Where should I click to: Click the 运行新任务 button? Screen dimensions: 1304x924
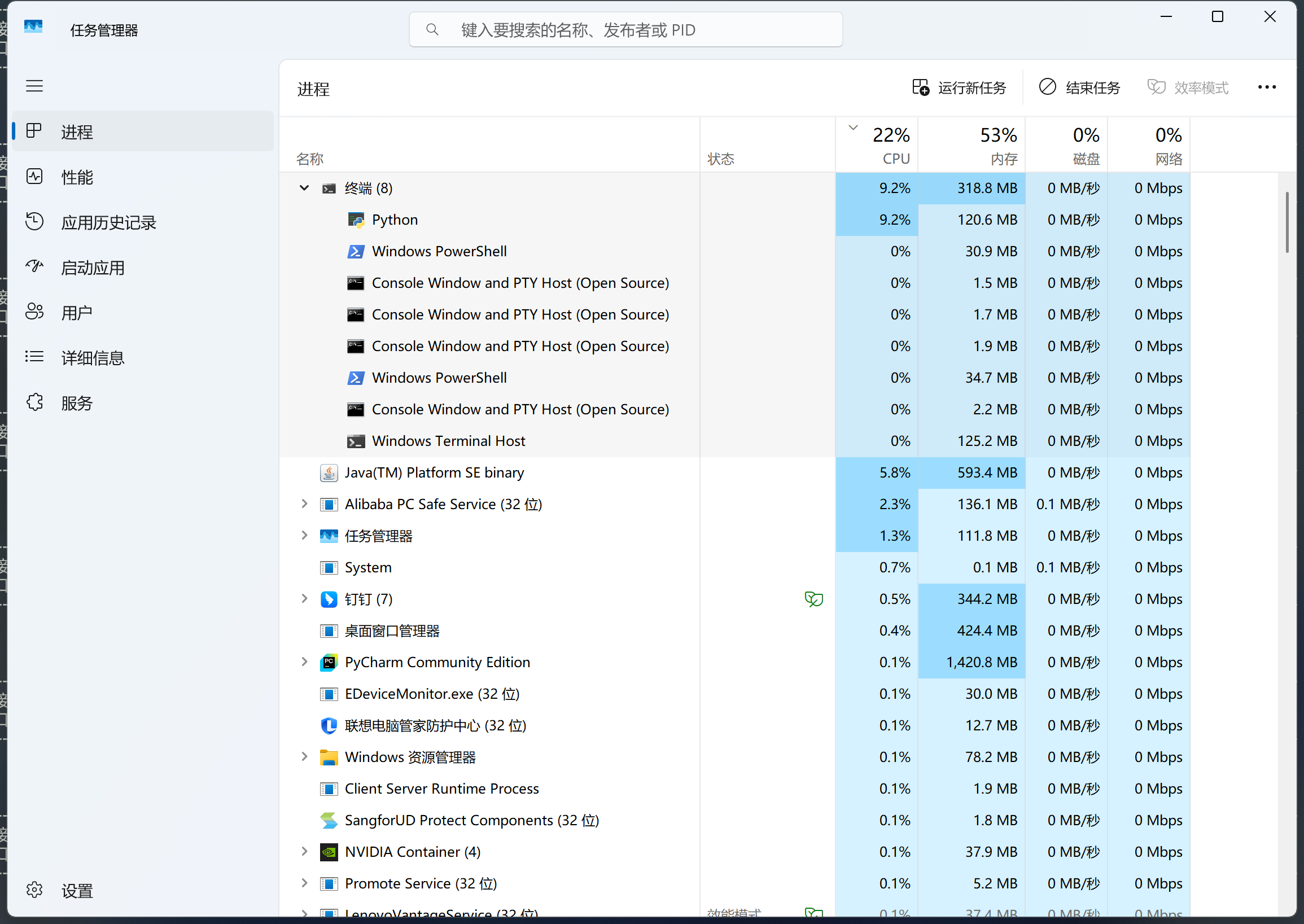pos(959,87)
